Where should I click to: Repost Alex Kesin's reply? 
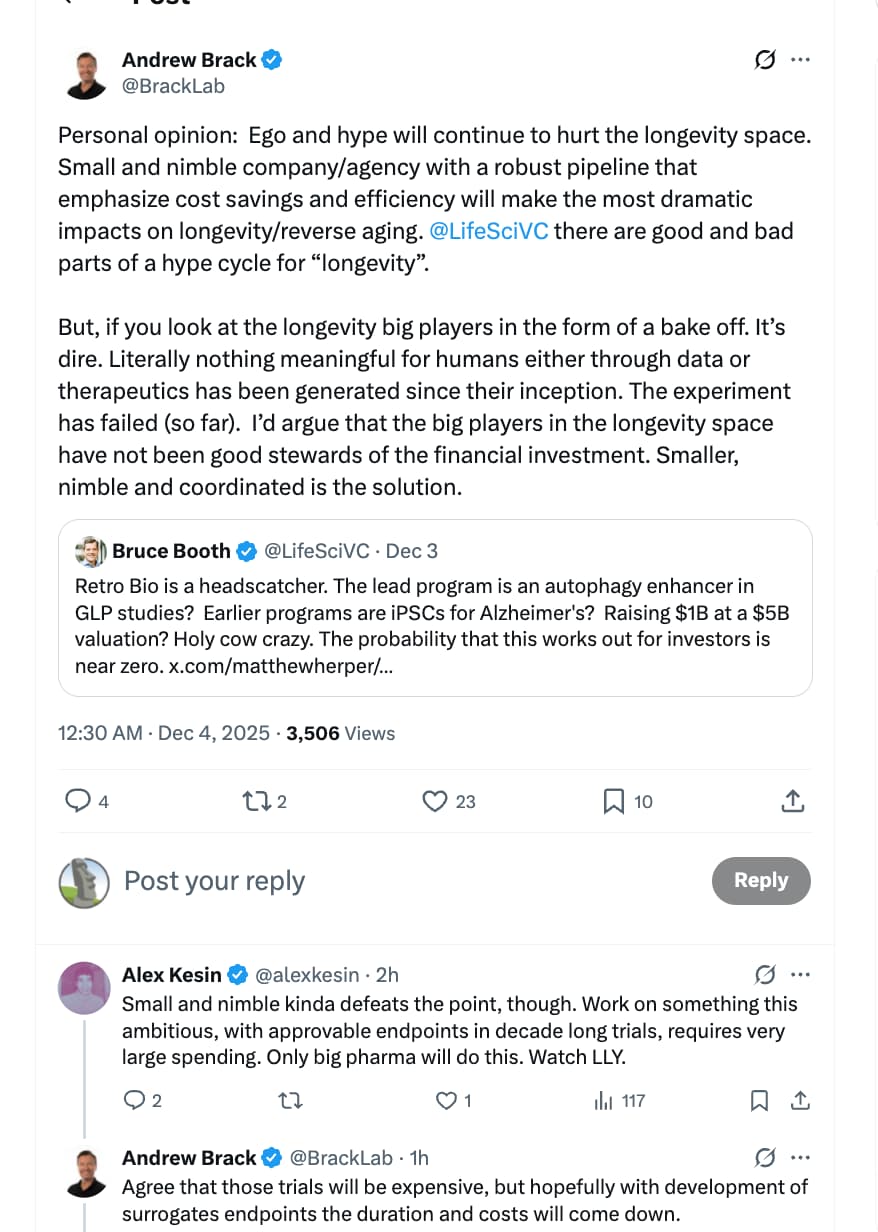click(x=290, y=1101)
